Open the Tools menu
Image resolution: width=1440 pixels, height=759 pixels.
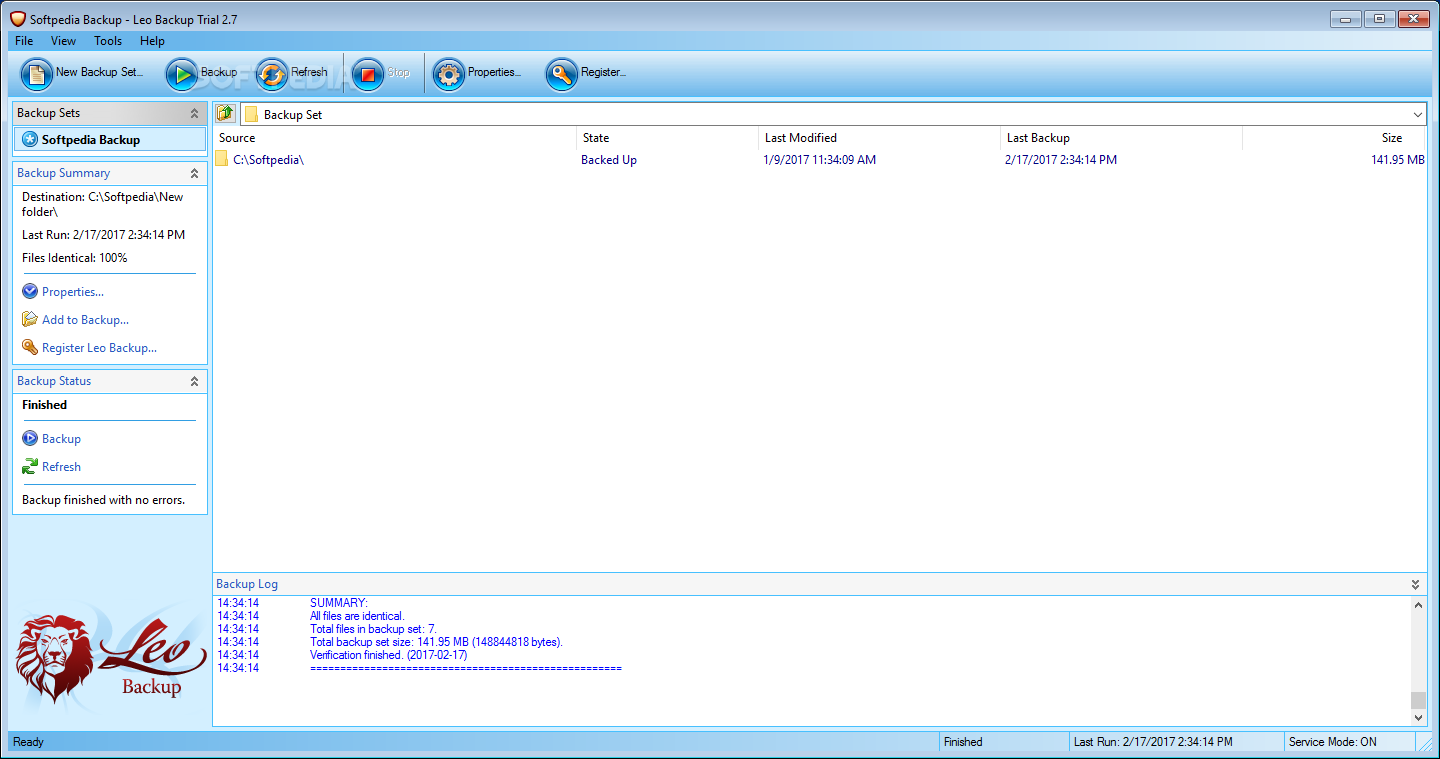pyautogui.click(x=108, y=41)
